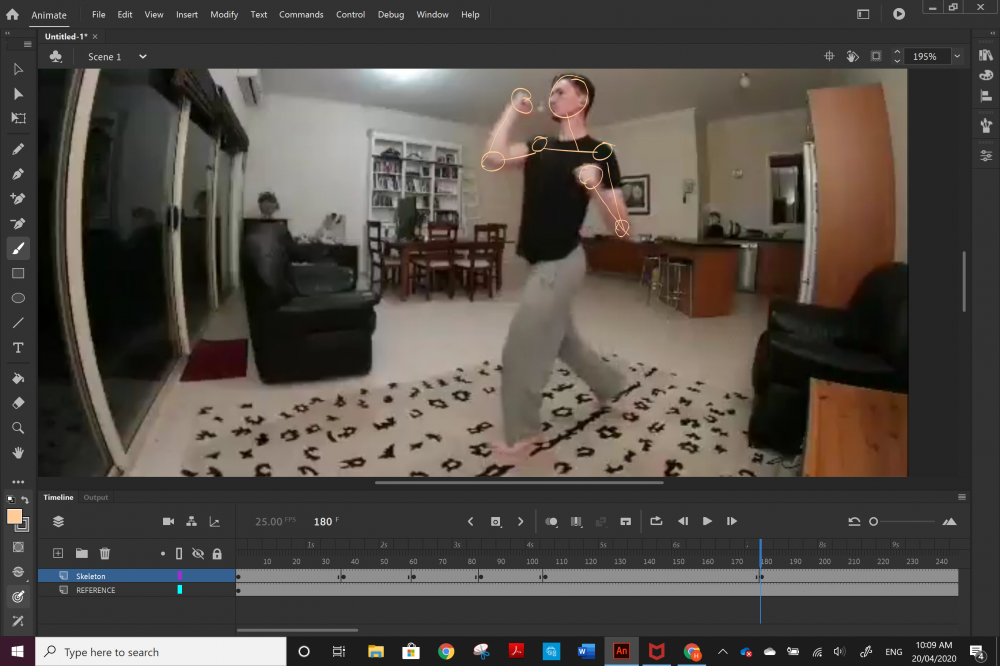Screen dimensions: 1000x666
Task: Toggle the loop playback button
Action: pyautogui.click(x=656, y=521)
